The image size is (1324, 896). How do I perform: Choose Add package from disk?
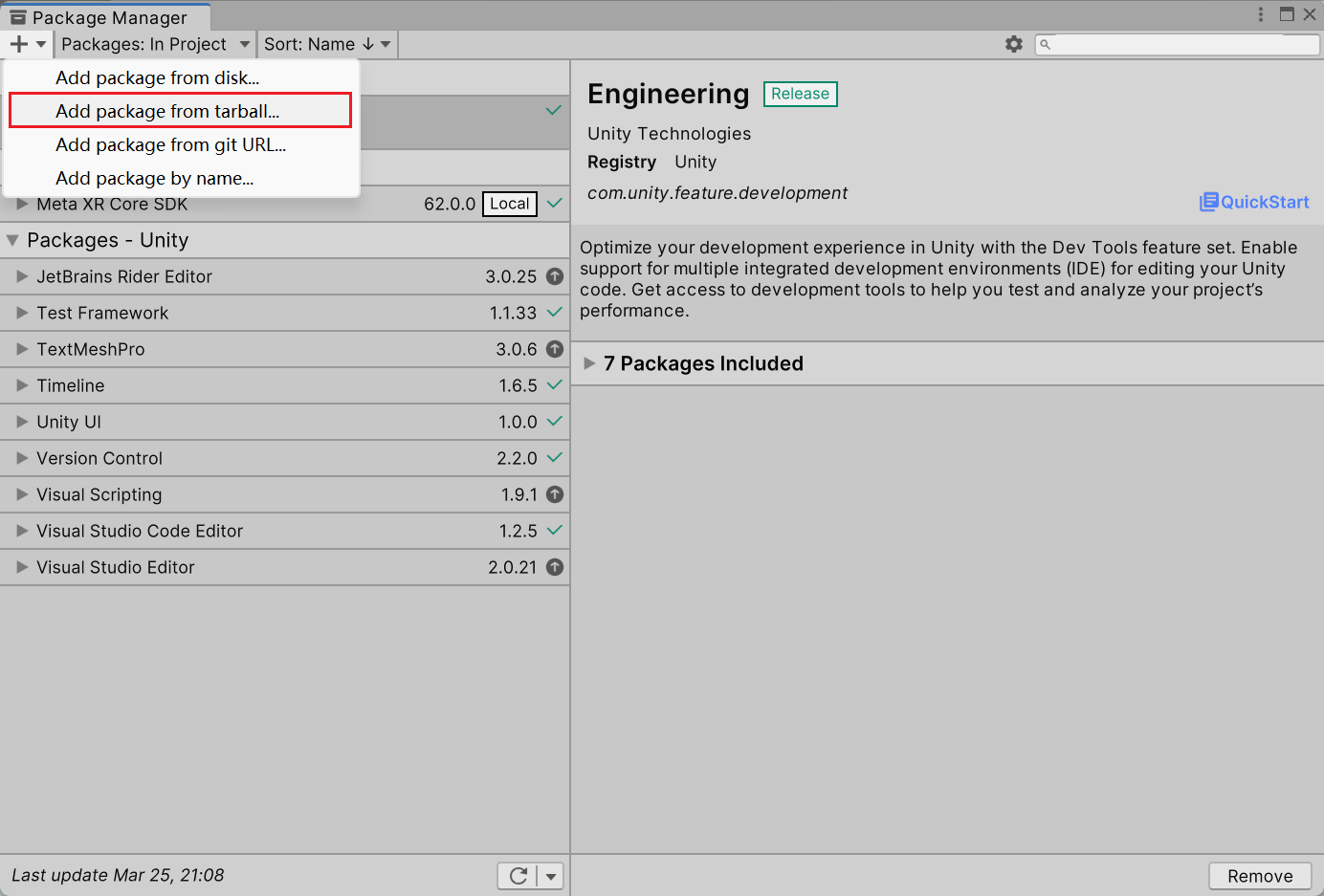181,77
